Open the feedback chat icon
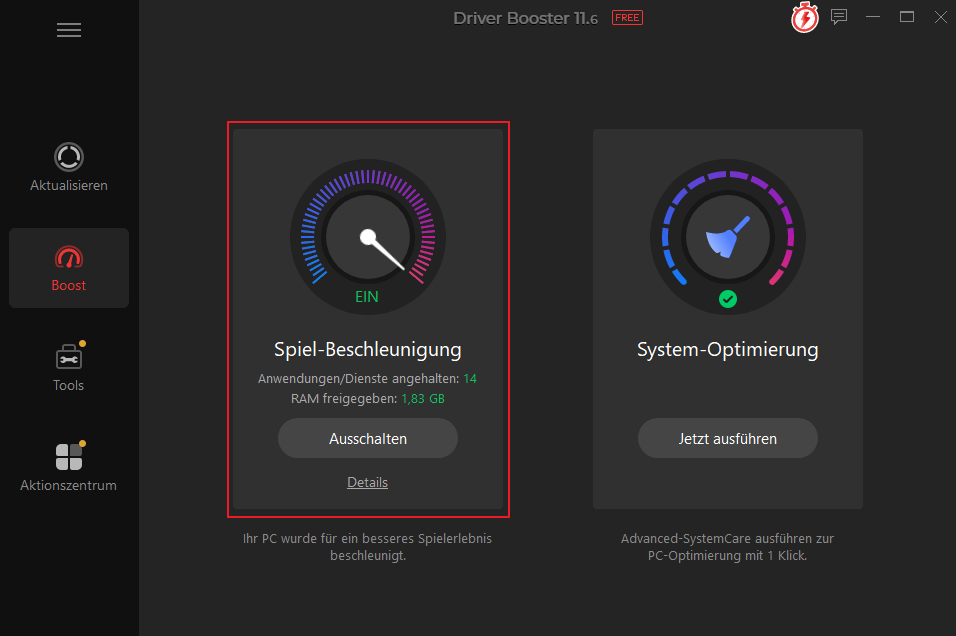 (839, 17)
